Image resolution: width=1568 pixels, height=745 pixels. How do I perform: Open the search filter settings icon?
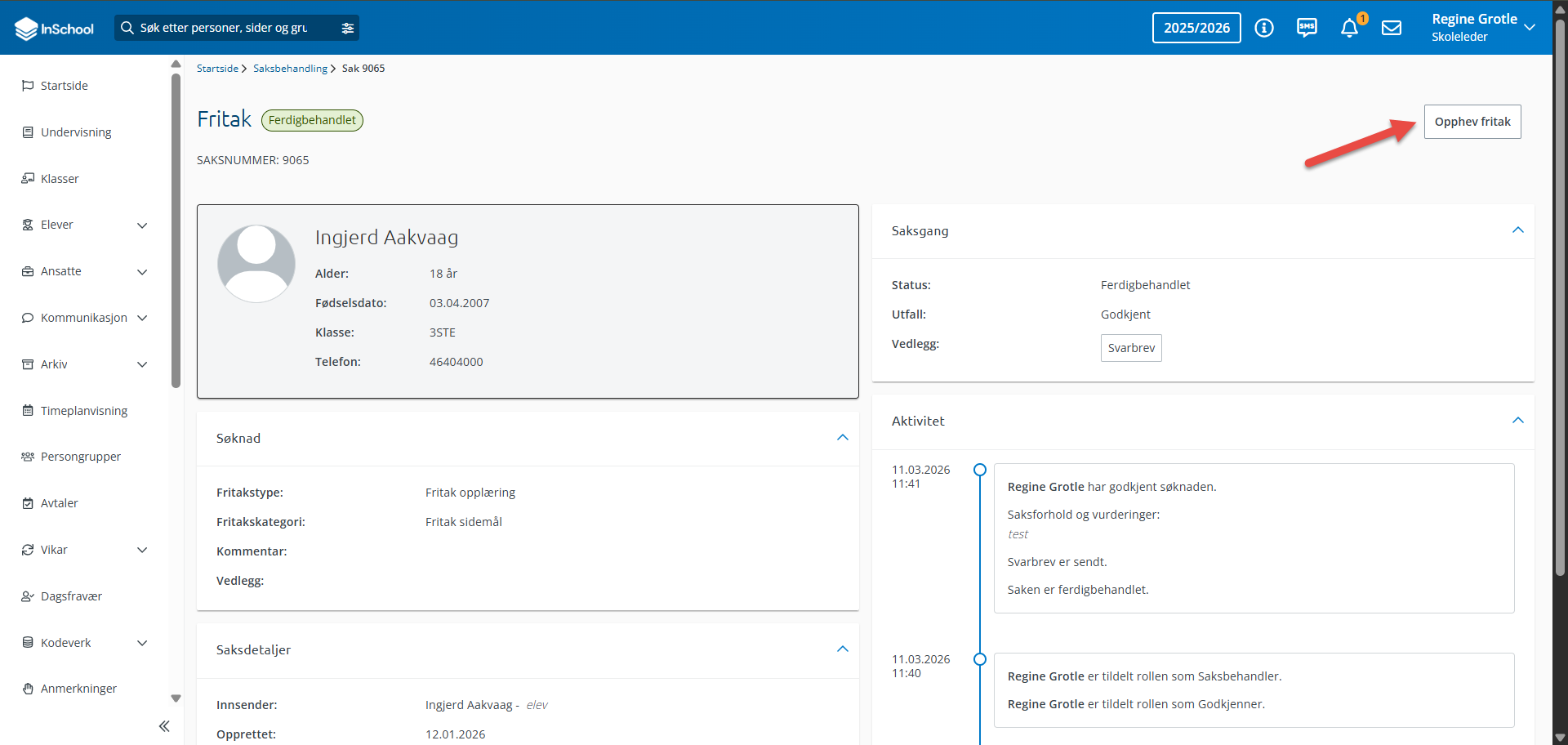[x=348, y=28]
